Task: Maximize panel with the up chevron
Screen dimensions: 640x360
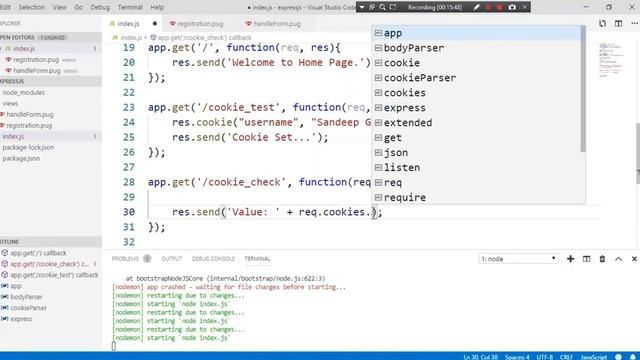Action: (x=618, y=259)
